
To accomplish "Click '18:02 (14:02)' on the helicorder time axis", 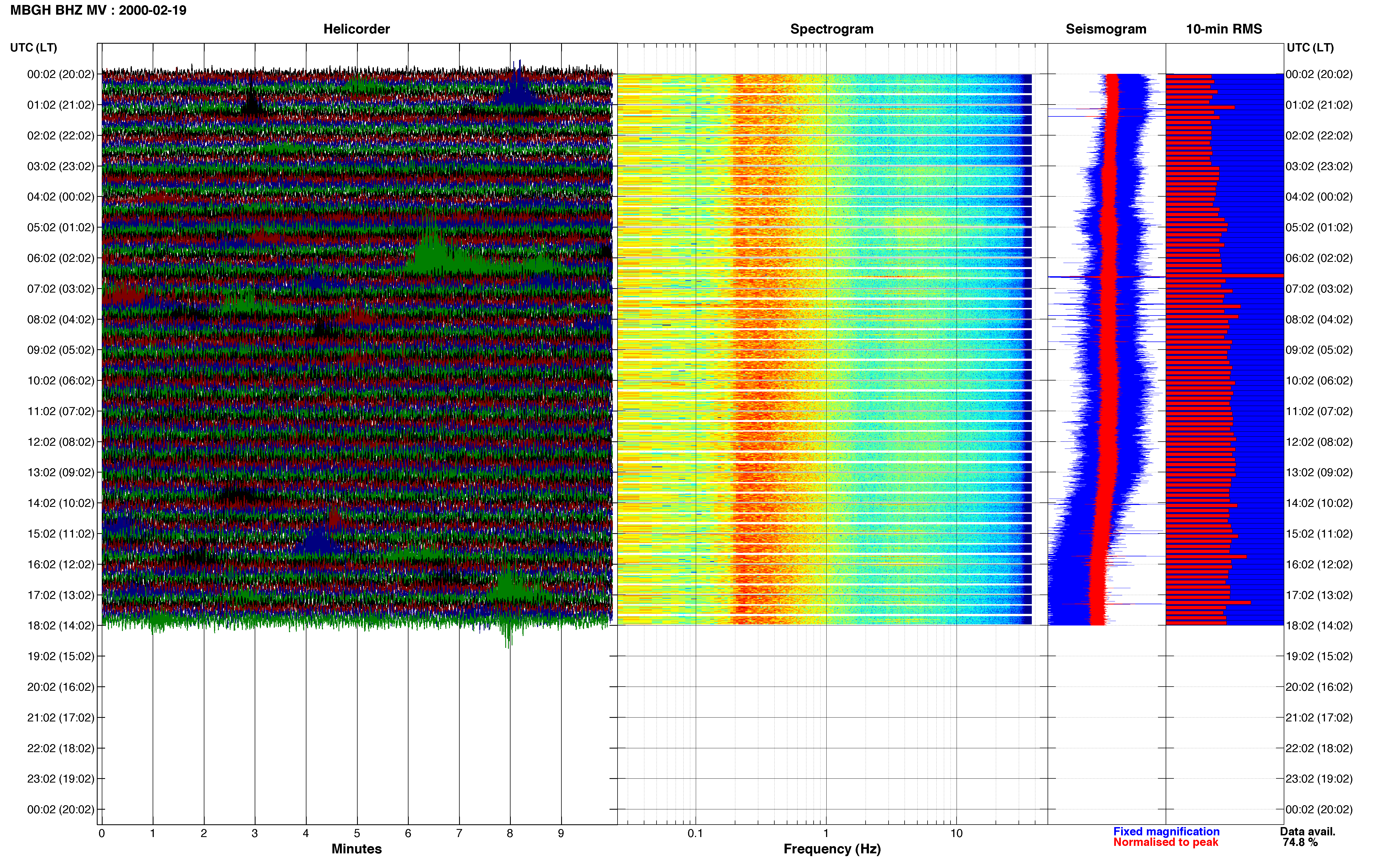I will click(61, 626).
